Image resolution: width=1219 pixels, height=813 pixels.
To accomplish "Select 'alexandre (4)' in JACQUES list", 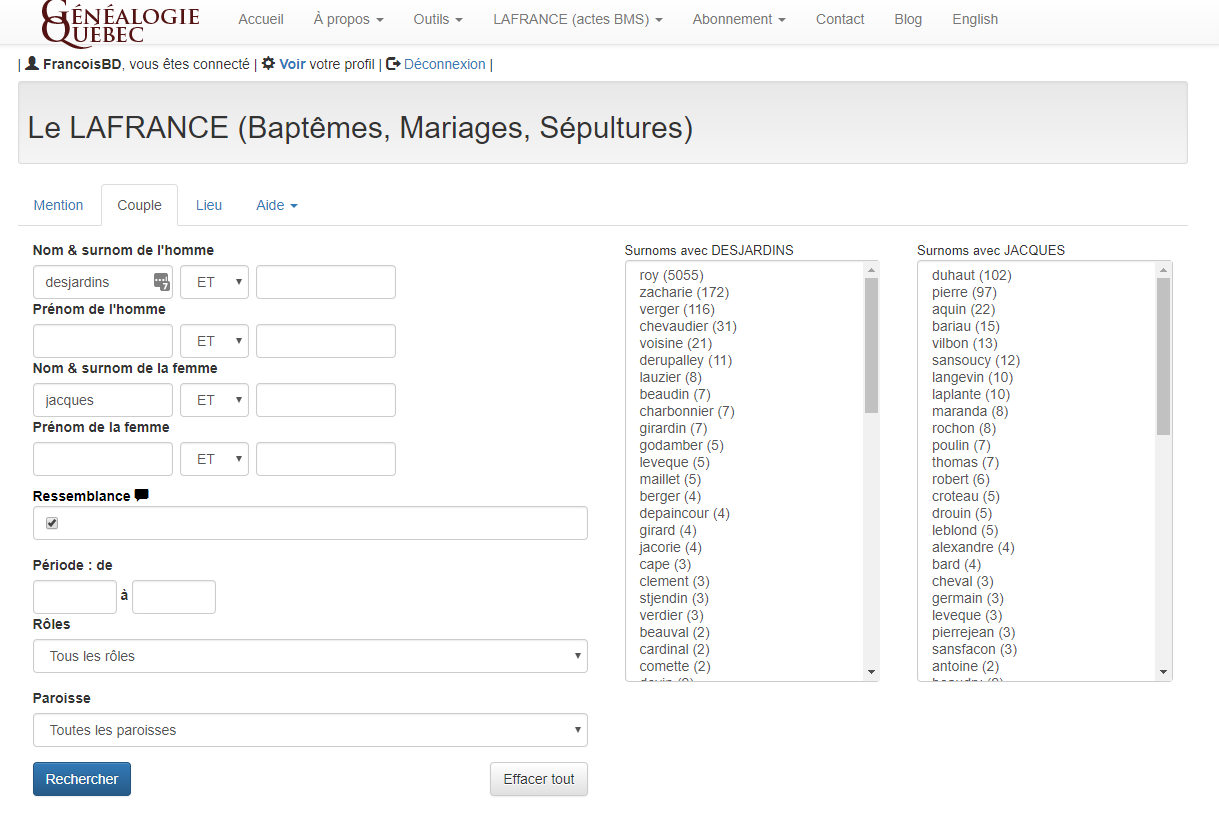I will point(973,547).
